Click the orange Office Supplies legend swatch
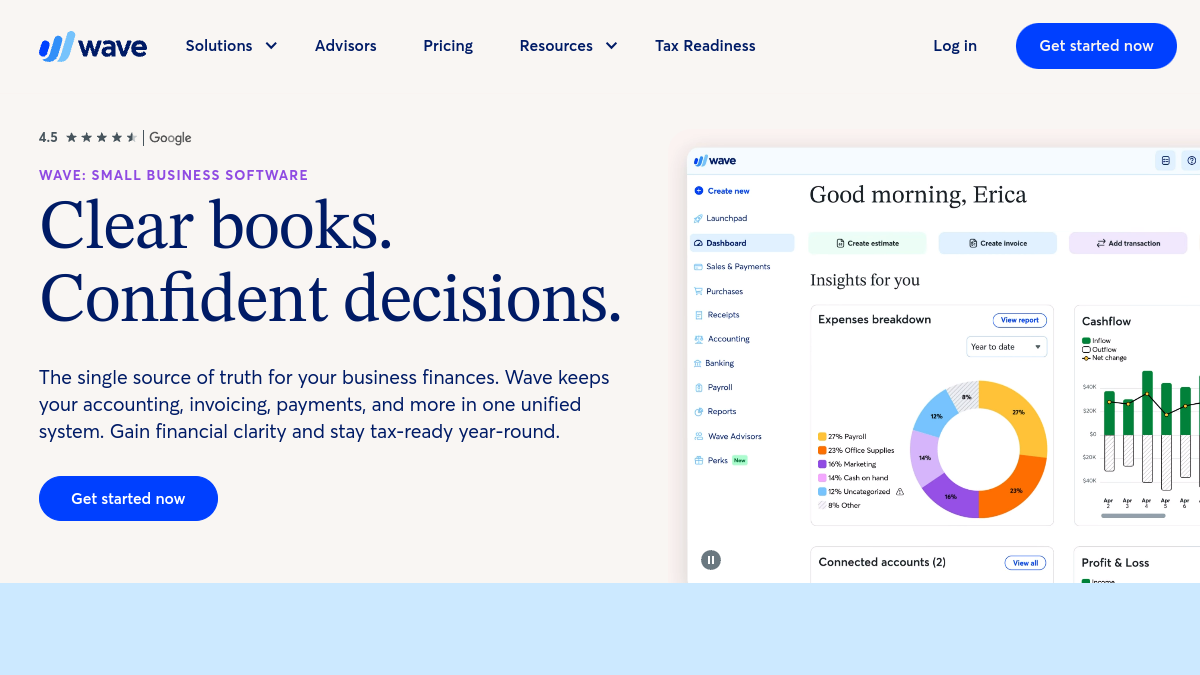Viewport: 1200px width, 675px height. [822, 451]
